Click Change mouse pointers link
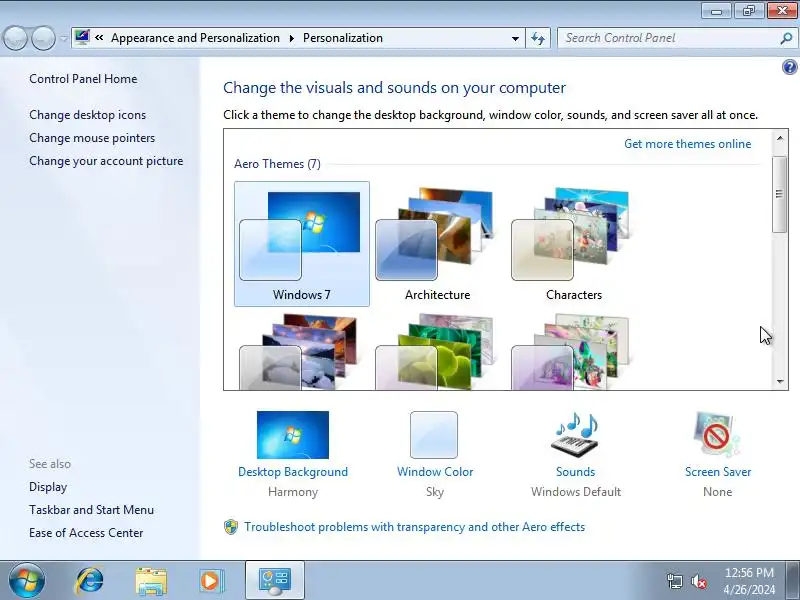Screen dimensions: 800x600 point(92,138)
